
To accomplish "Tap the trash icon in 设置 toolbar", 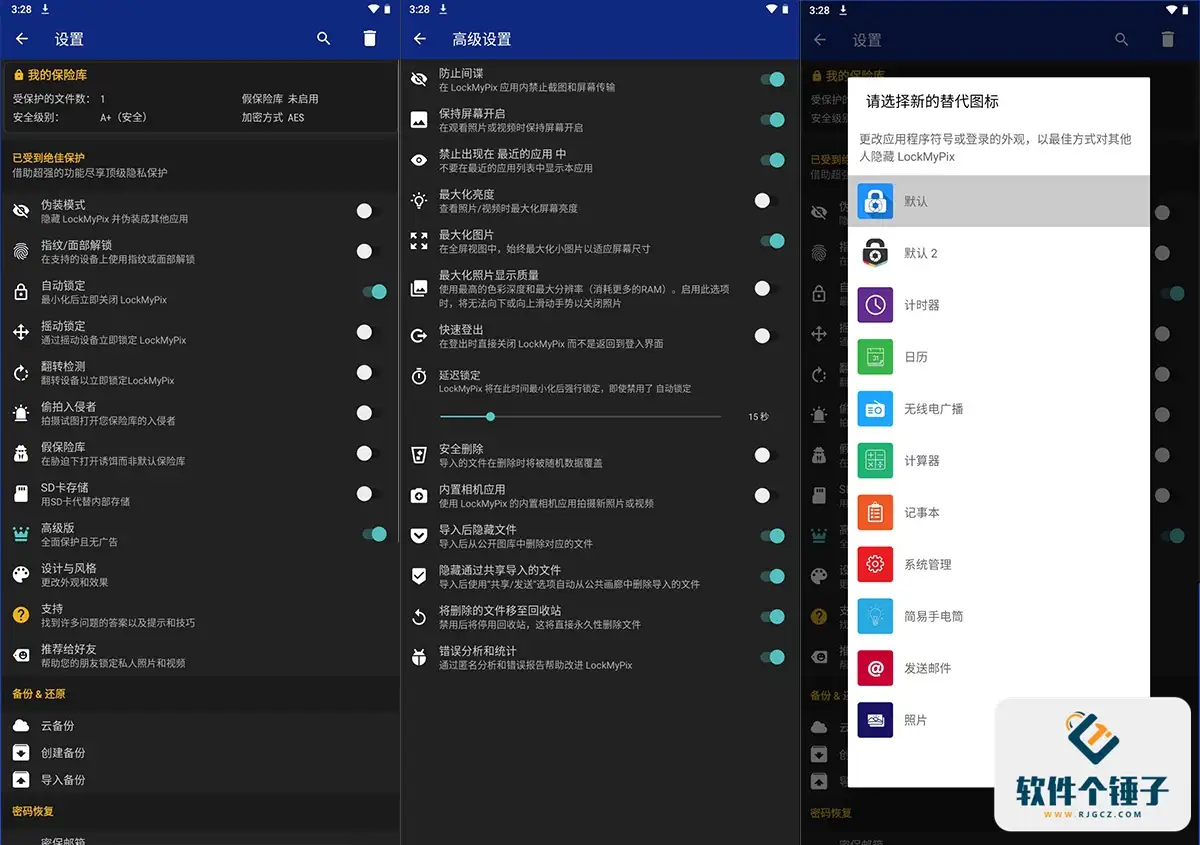I will (x=370, y=39).
